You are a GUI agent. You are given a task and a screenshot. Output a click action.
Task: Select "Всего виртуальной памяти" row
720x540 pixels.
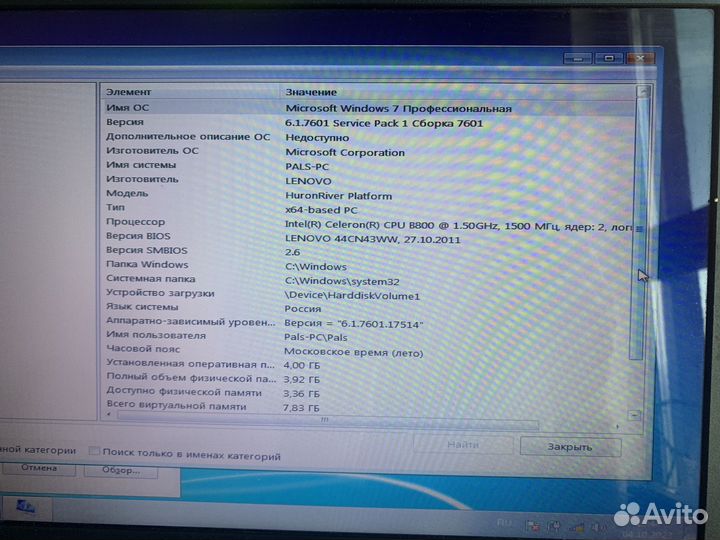click(369, 406)
